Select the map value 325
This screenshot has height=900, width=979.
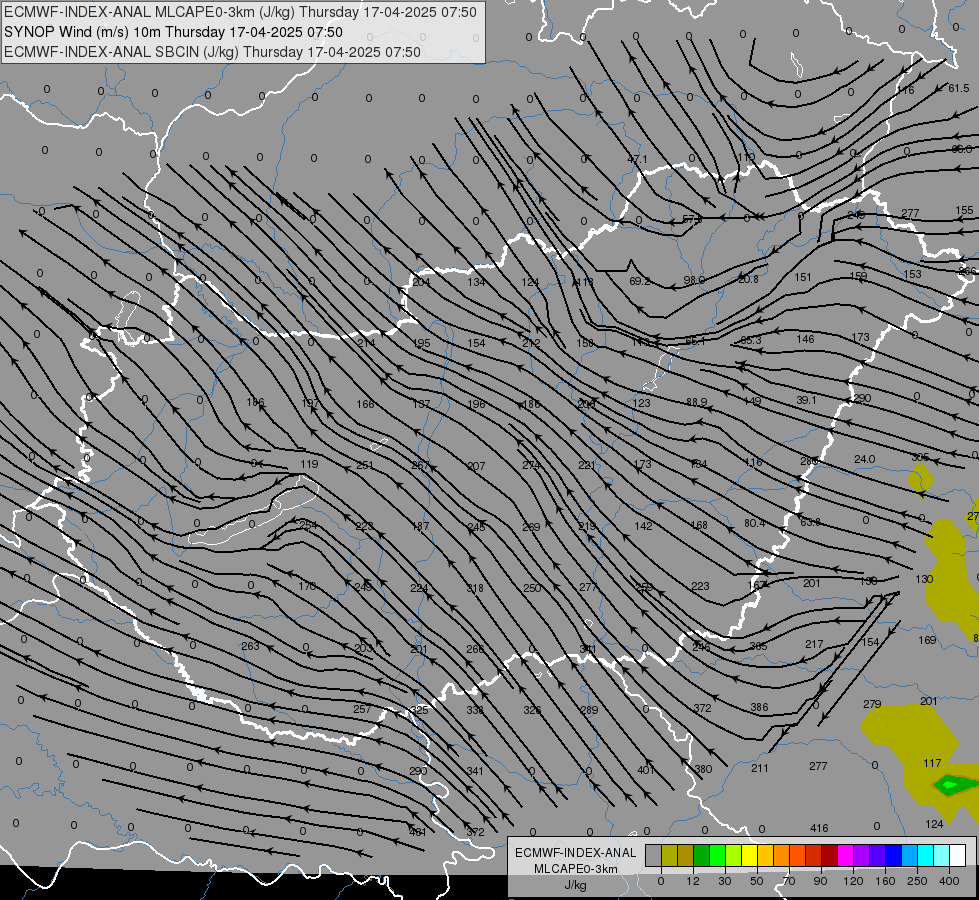[420, 710]
